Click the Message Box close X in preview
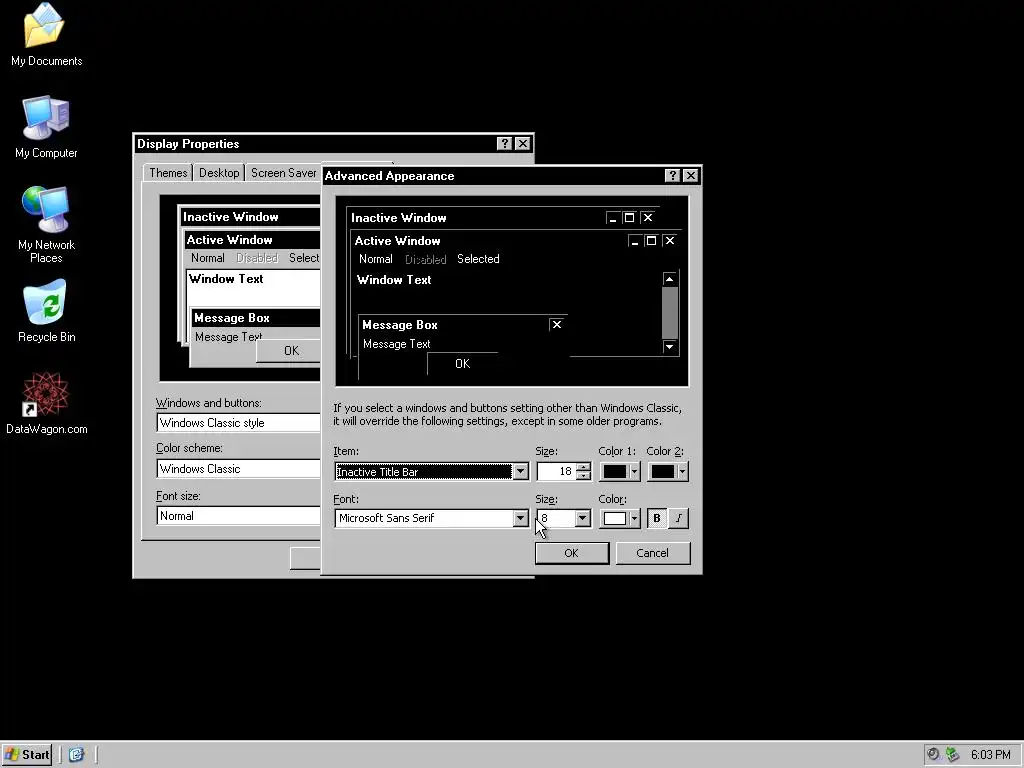Screen dimensions: 1024x768 (x=556, y=325)
